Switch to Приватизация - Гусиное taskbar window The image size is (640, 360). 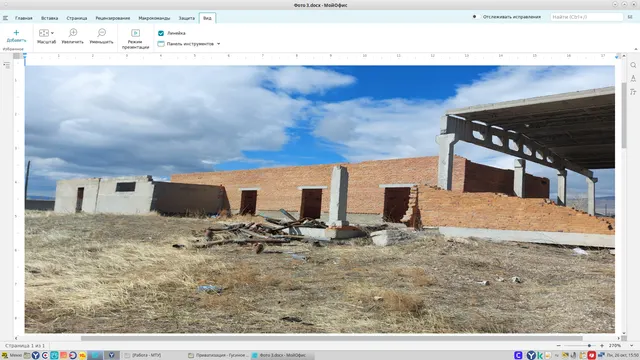[218, 355]
